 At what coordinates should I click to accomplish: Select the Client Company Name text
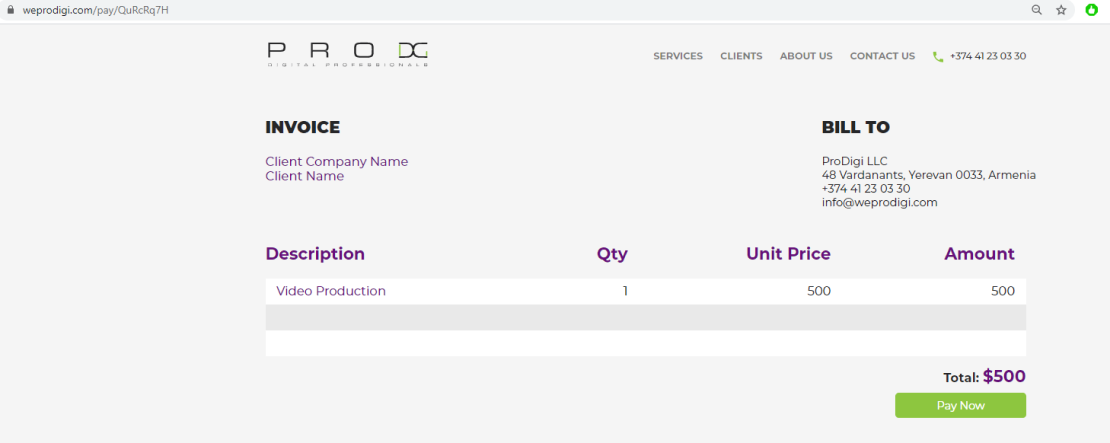tap(336, 161)
